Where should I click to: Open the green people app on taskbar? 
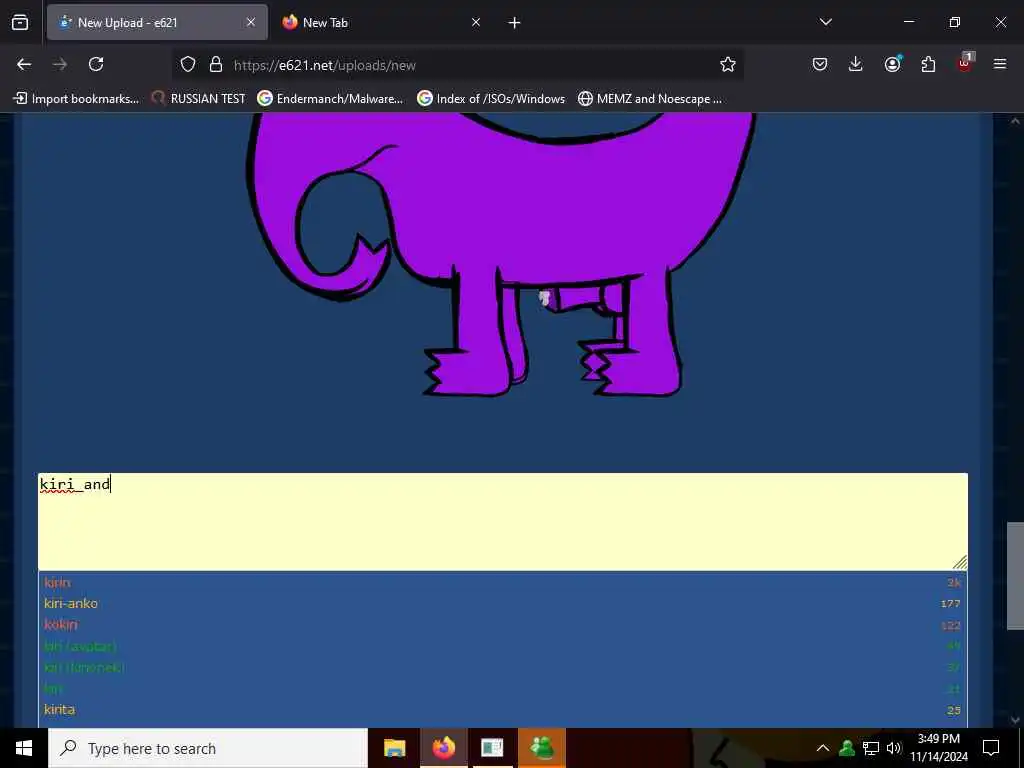point(542,748)
